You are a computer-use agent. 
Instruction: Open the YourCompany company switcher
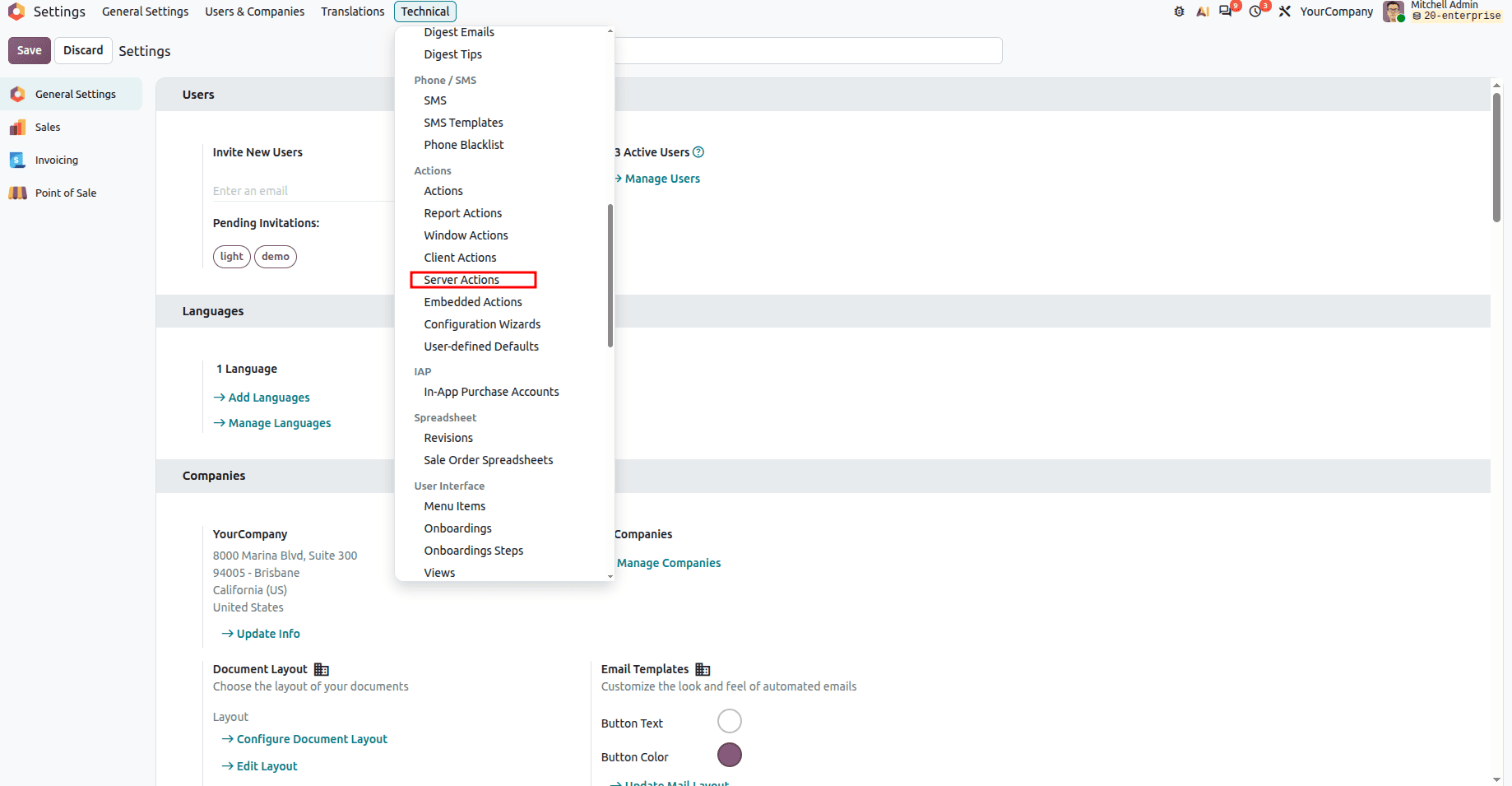click(1336, 12)
